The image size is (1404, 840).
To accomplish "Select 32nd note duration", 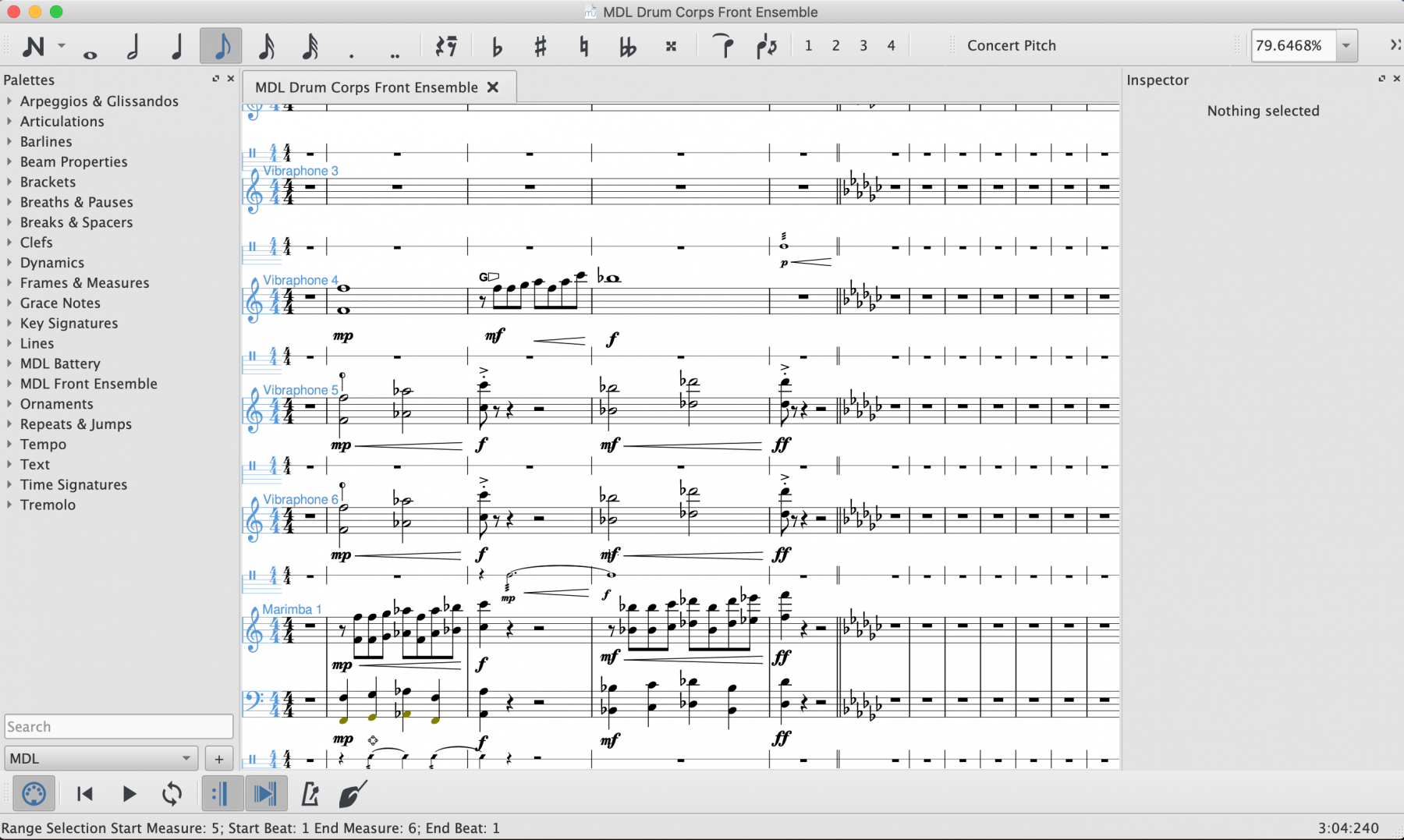I will tap(310, 46).
